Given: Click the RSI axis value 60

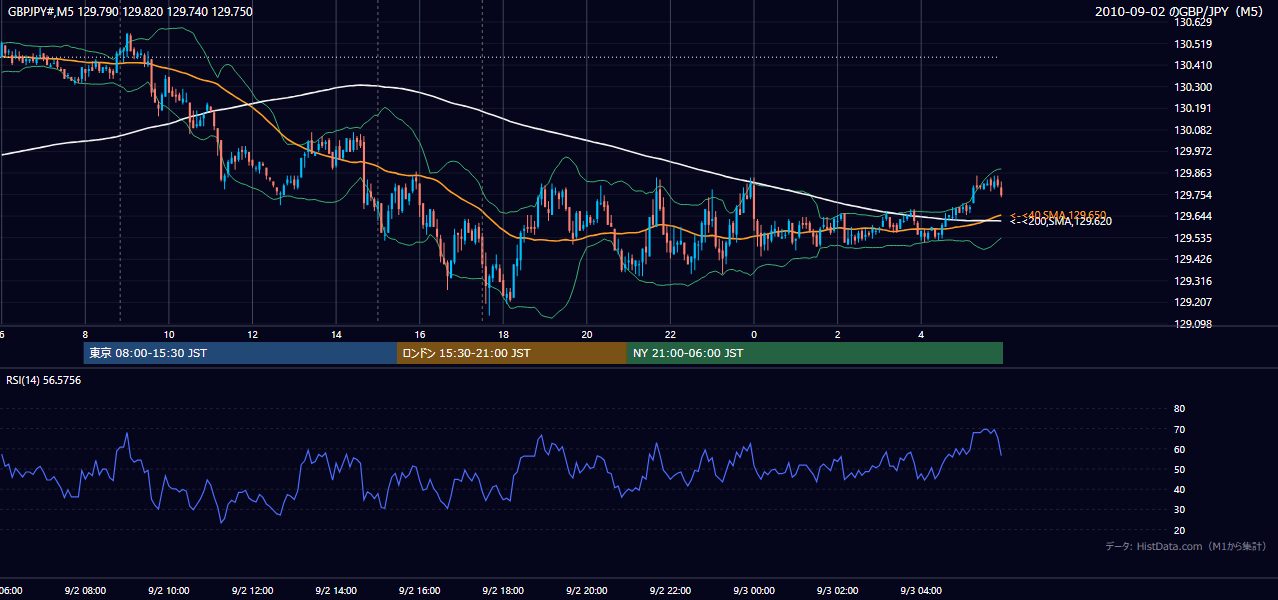Looking at the screenshot, I should (1179, 449).
